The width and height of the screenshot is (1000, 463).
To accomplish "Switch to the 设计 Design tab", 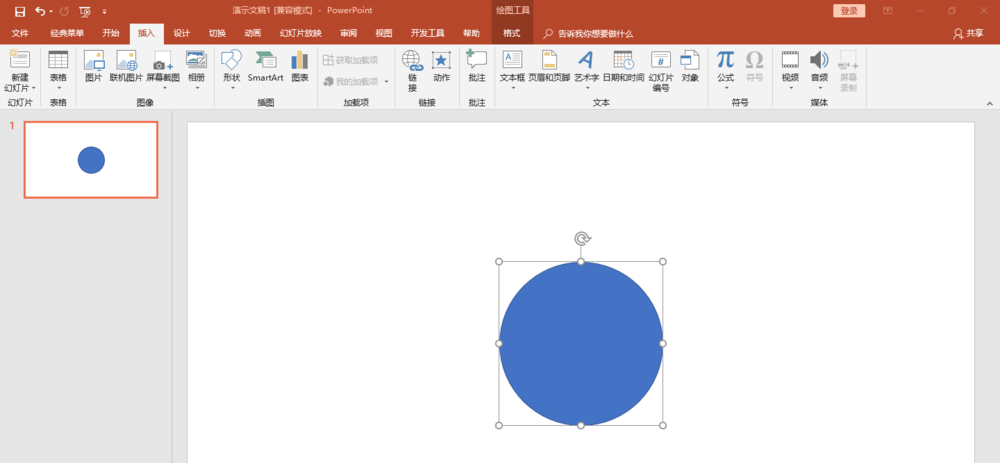I will click(182, 33).
